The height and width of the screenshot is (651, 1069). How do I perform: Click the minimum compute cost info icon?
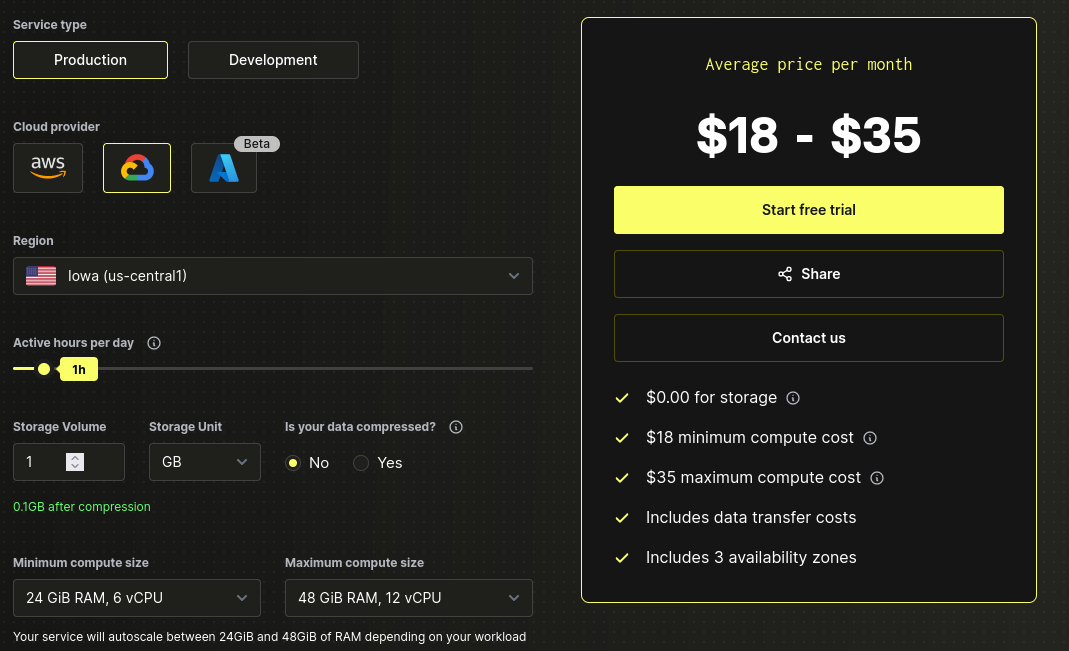[870, 437]
